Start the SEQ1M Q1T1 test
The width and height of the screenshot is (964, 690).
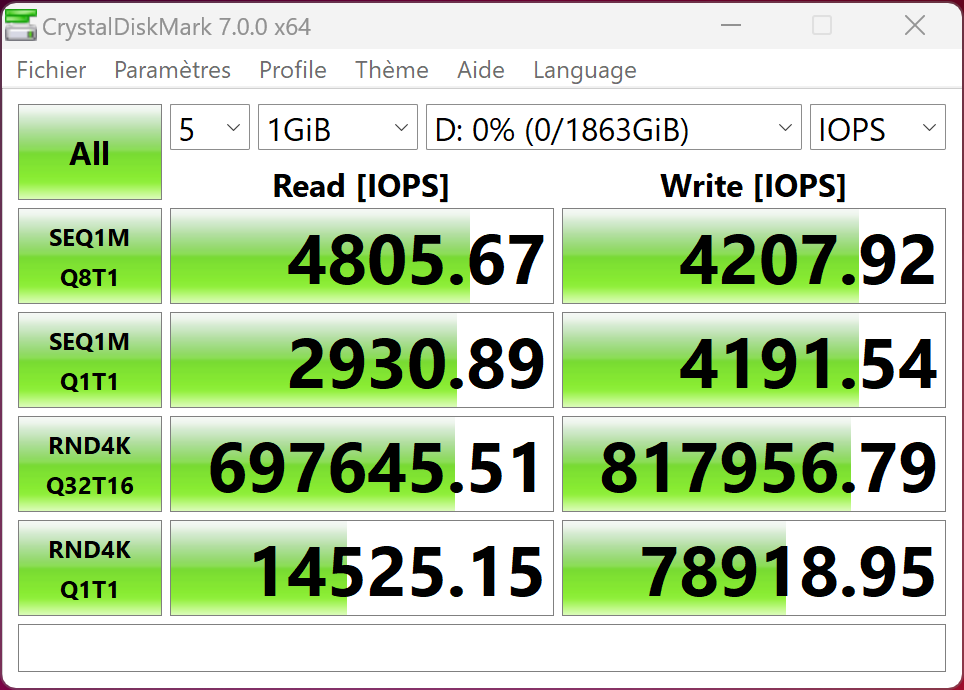(90, 360)
